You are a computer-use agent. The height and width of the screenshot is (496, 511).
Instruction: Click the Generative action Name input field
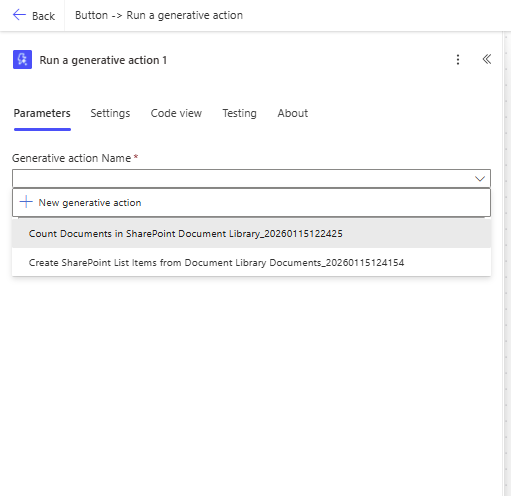point(251,178)
